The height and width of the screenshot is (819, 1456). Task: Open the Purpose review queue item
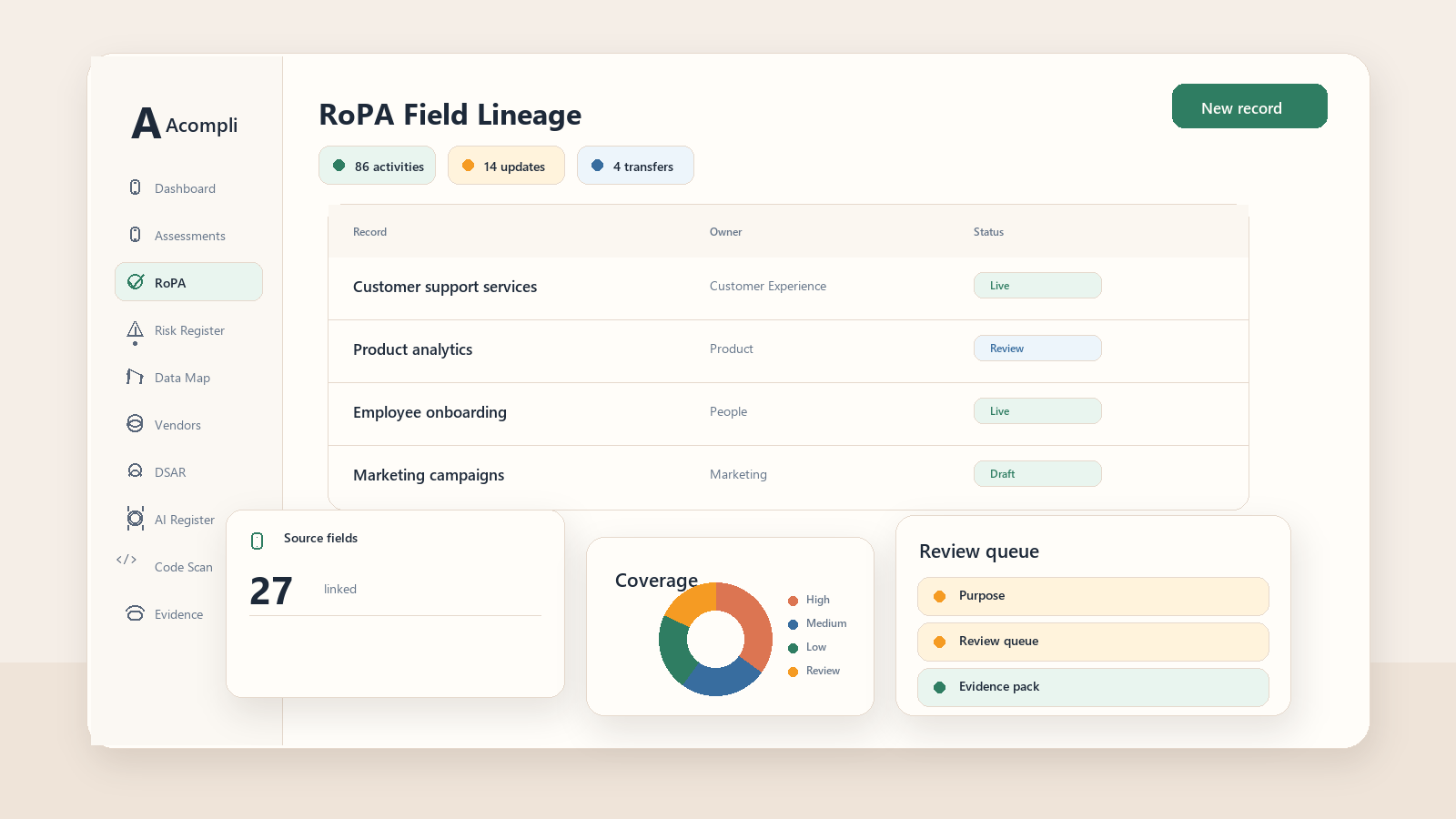click(1093, 596)
